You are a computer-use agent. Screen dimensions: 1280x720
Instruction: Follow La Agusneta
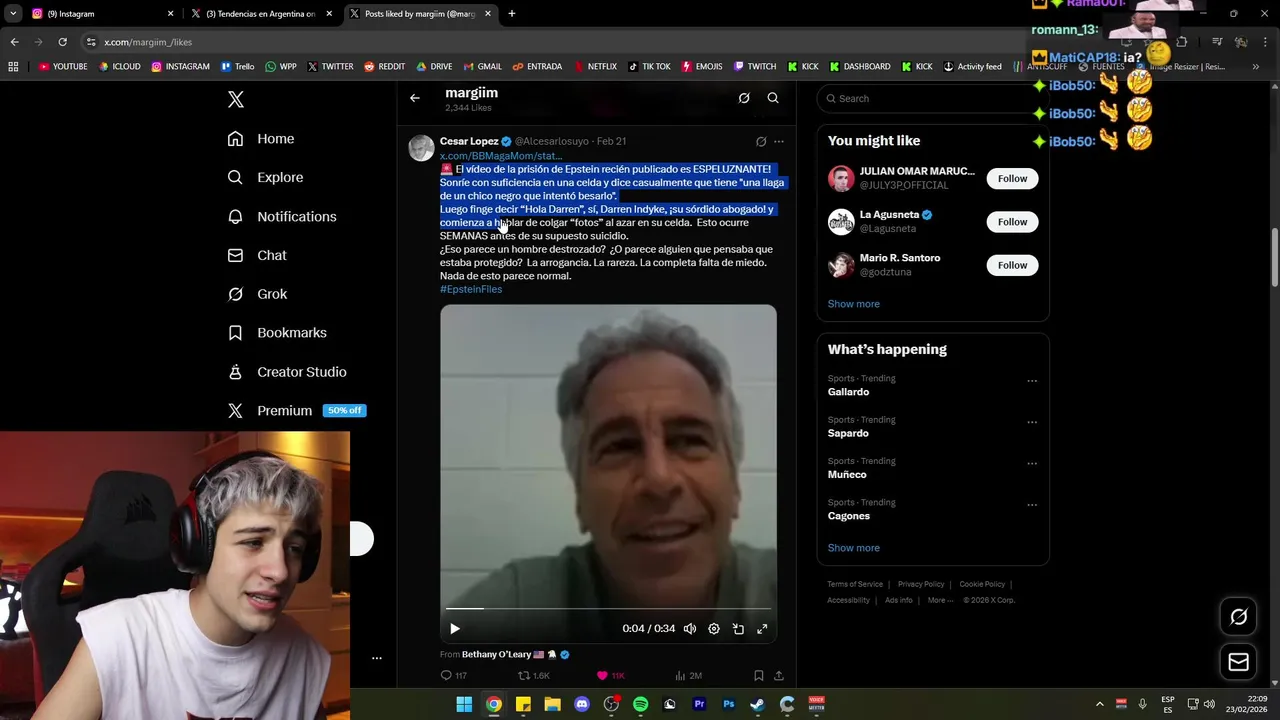(x=1012, y=222)
